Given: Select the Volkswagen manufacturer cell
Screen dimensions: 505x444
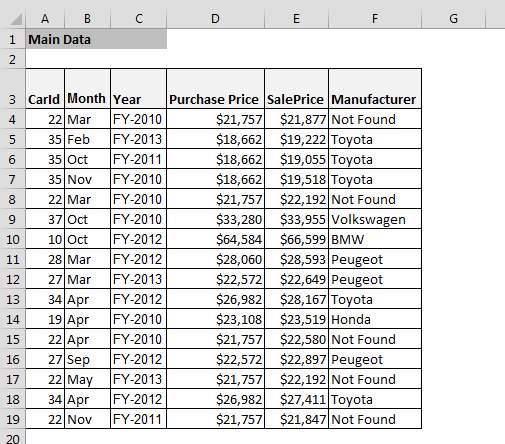Looking at the screenshot, I should tap(375, 219).
